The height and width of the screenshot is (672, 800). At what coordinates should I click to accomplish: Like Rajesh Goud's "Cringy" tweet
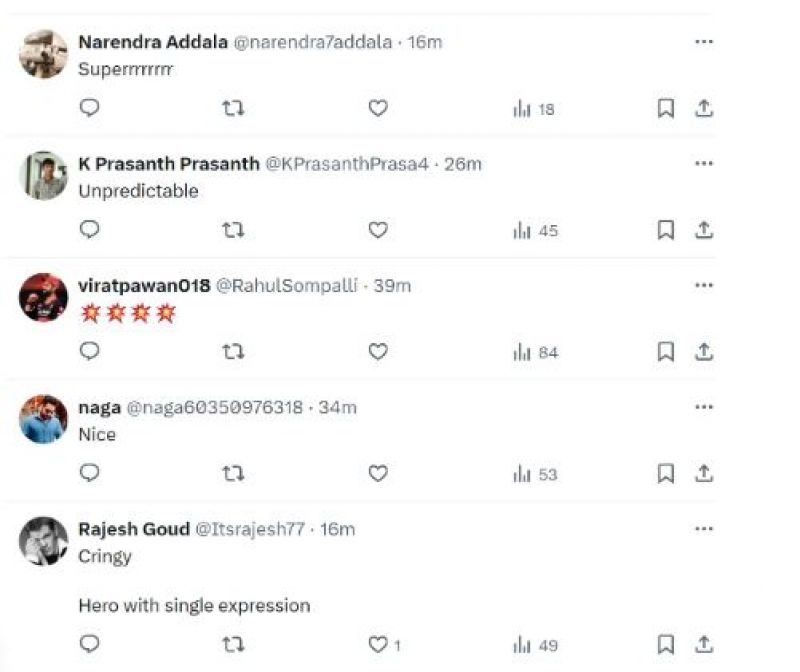[x=378, y=645]
